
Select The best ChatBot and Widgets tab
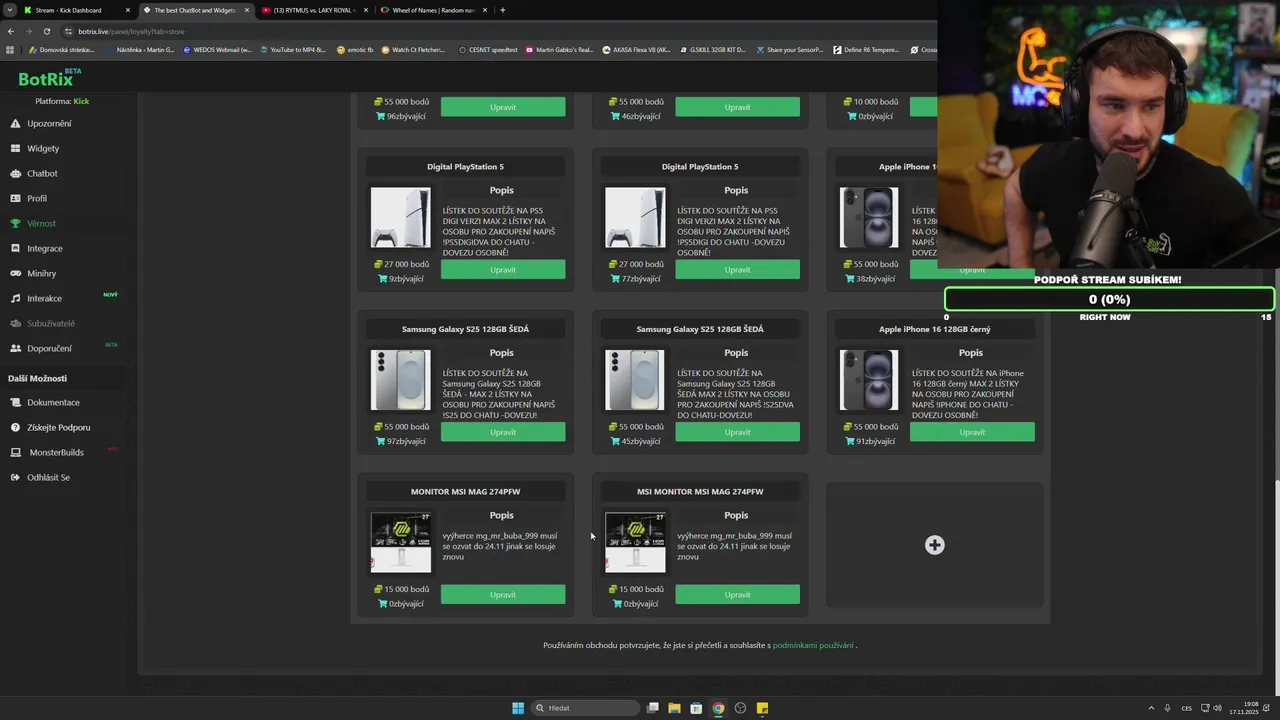(x=194, y=10)
